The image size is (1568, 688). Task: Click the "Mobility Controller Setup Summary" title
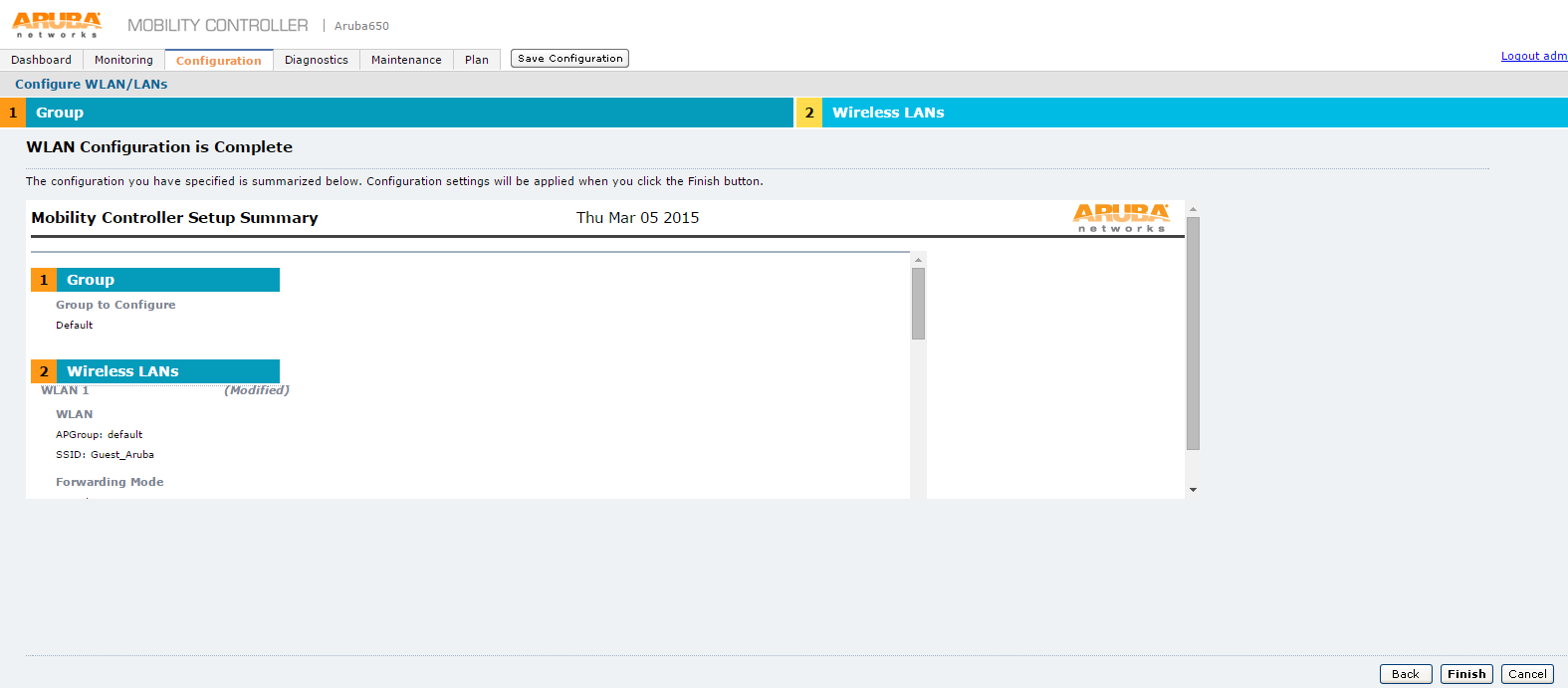click(174, 218)
